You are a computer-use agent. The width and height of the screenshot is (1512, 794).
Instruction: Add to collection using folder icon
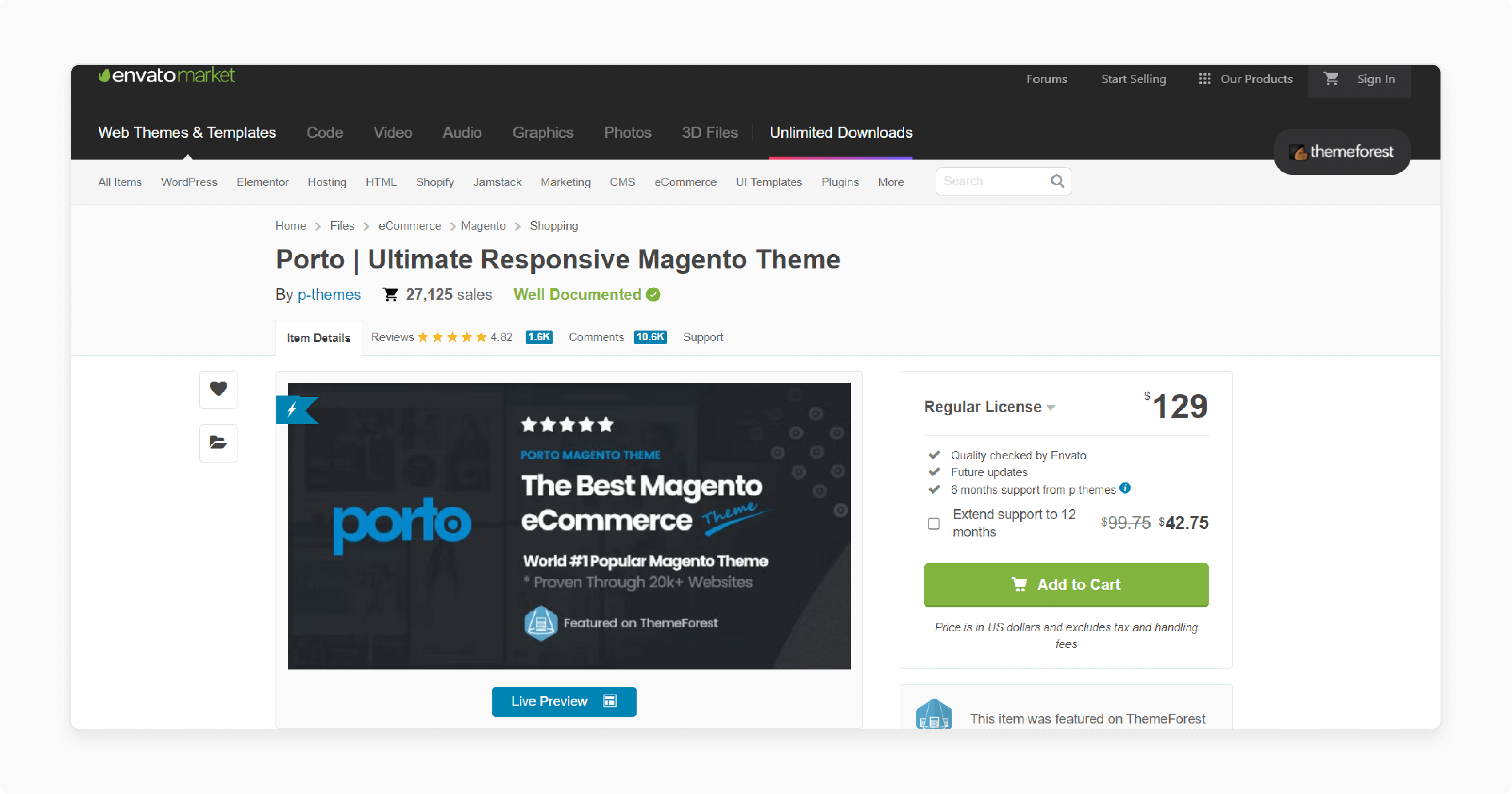(219, 443)
